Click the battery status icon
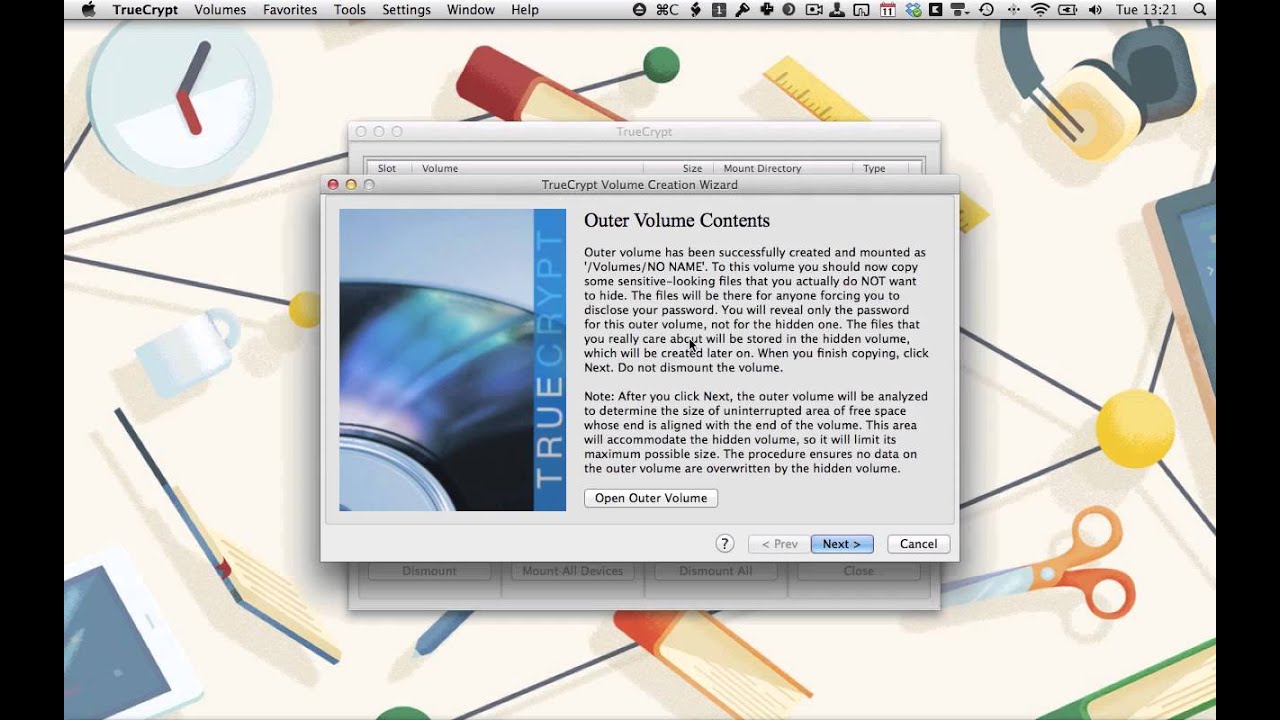Viewport: 1280px width, 720px height. 1068,10
